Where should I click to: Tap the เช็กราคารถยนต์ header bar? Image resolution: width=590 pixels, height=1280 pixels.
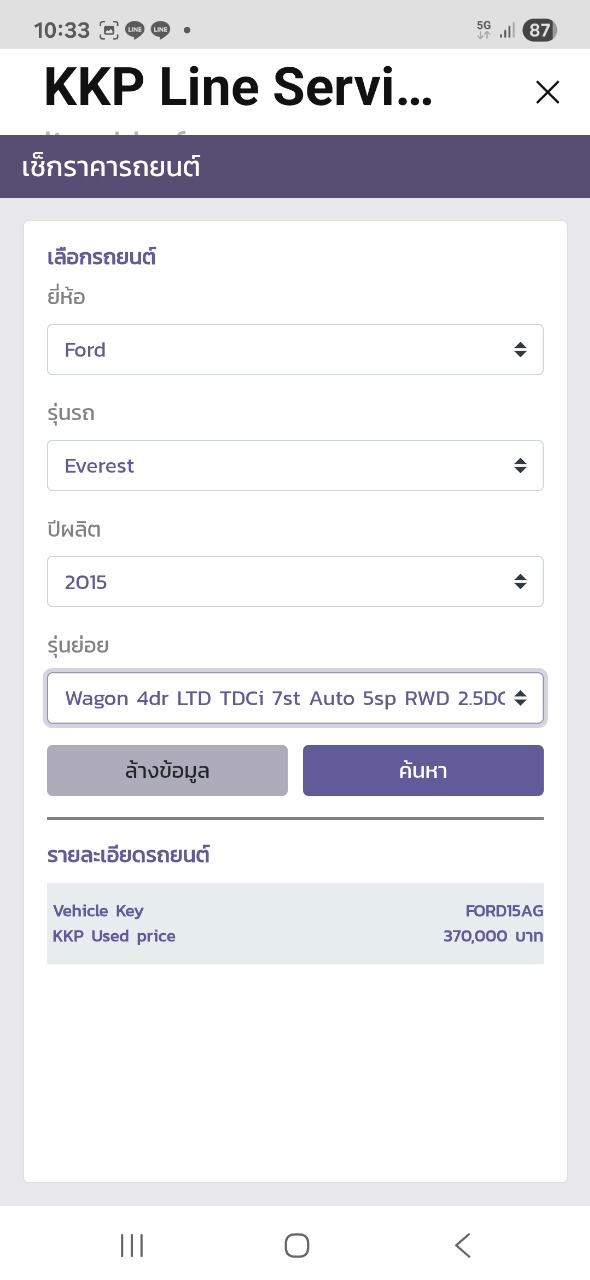tap(295, 167)
